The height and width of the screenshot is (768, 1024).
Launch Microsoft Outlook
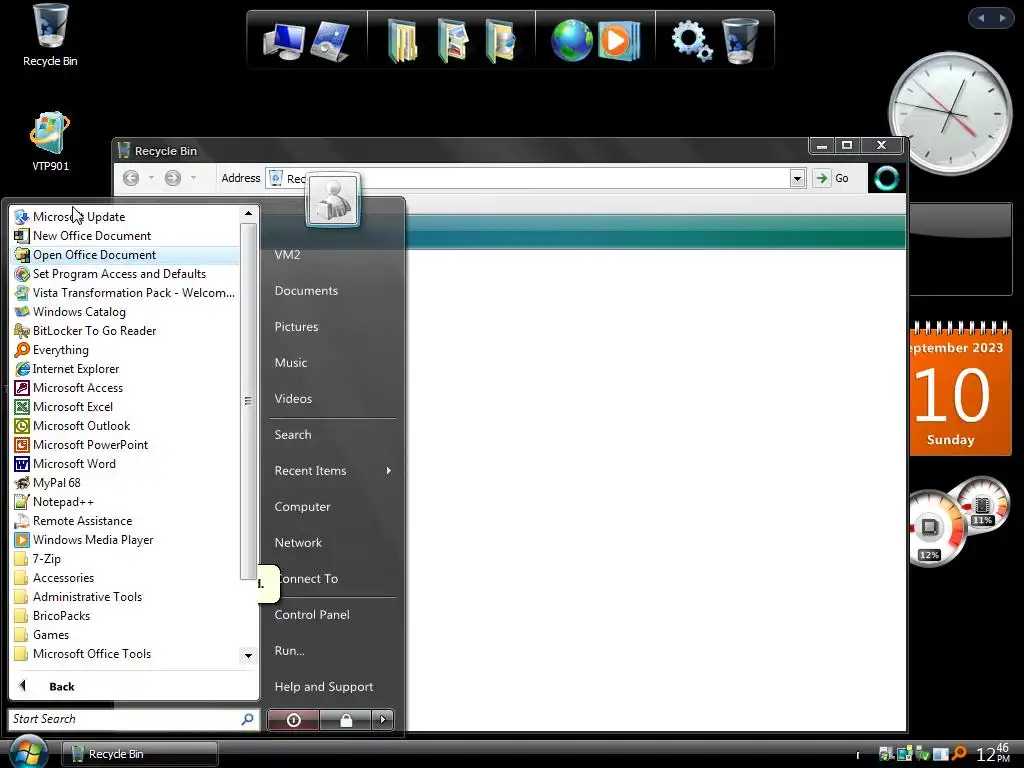point(126,425)
